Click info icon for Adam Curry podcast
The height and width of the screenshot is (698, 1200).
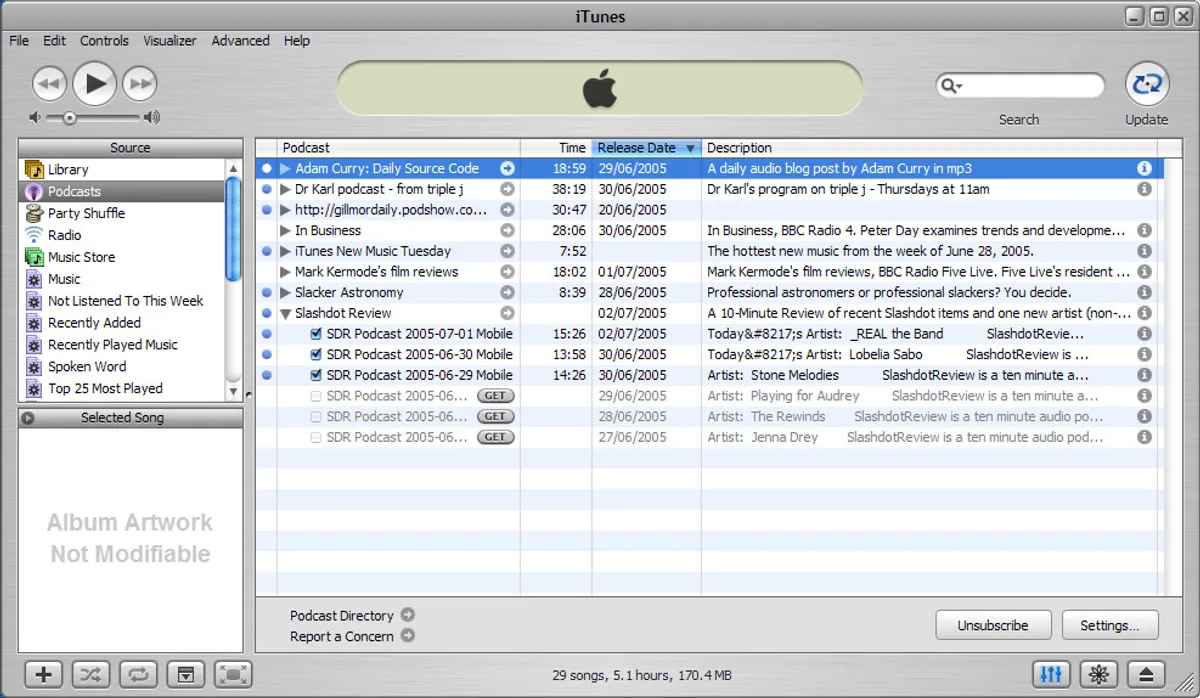click(x=1144, y=169)
